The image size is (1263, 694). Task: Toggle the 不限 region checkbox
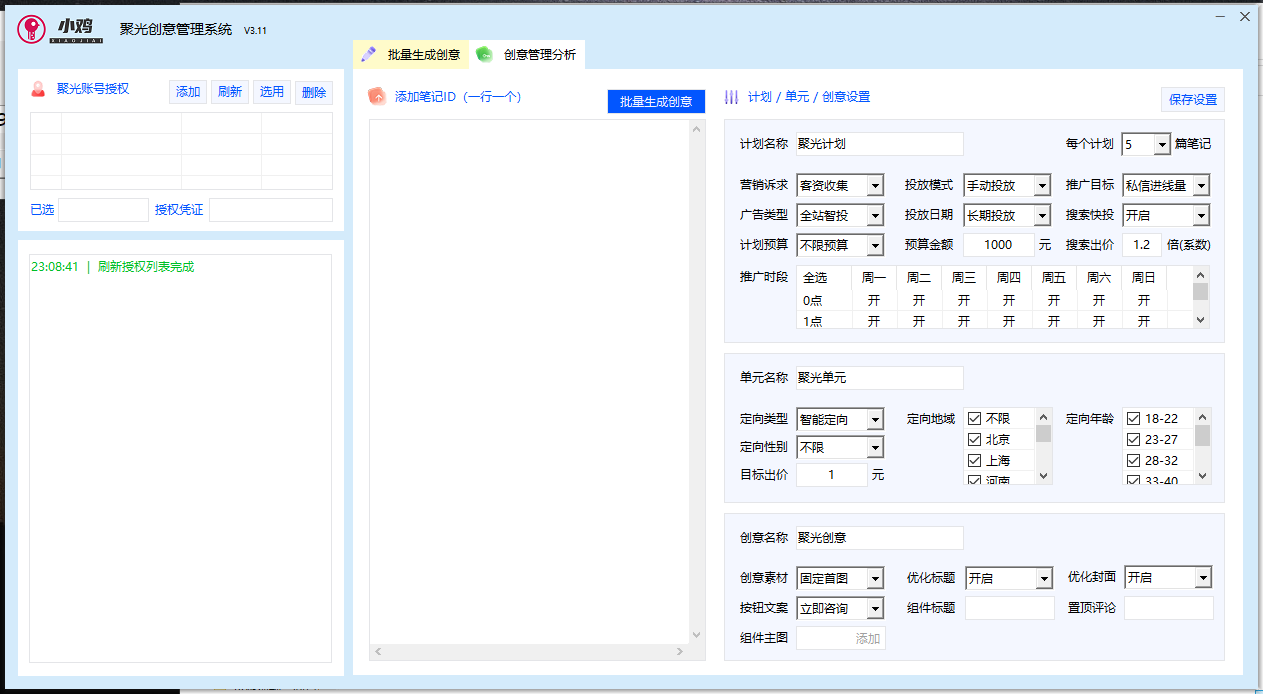tap(974, 418)
